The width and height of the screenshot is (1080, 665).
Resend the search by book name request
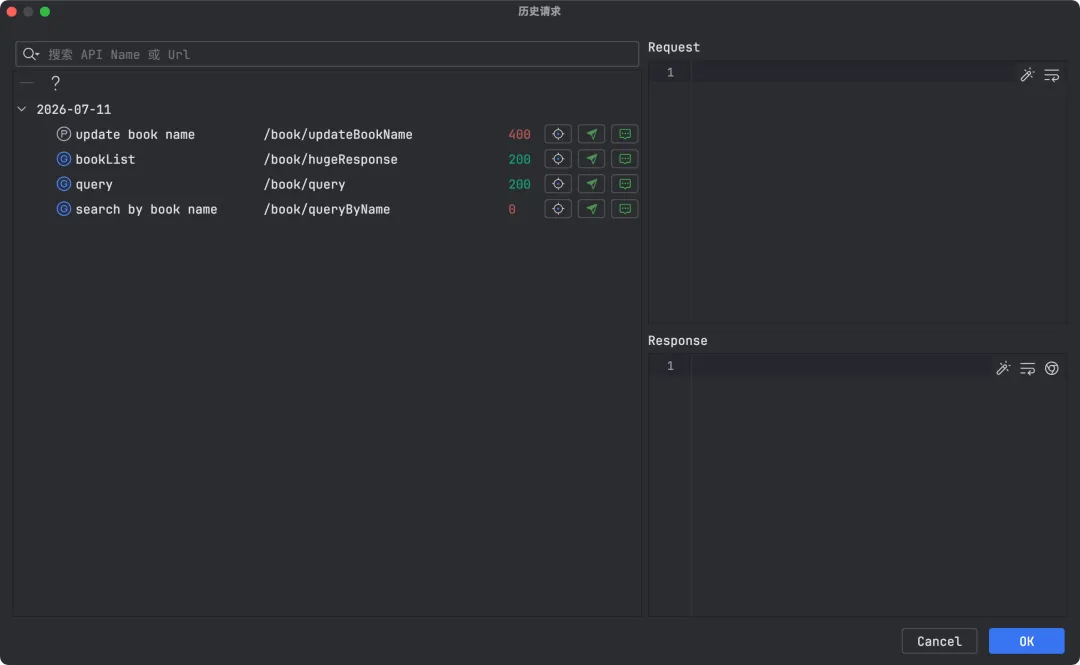point(591,209)
